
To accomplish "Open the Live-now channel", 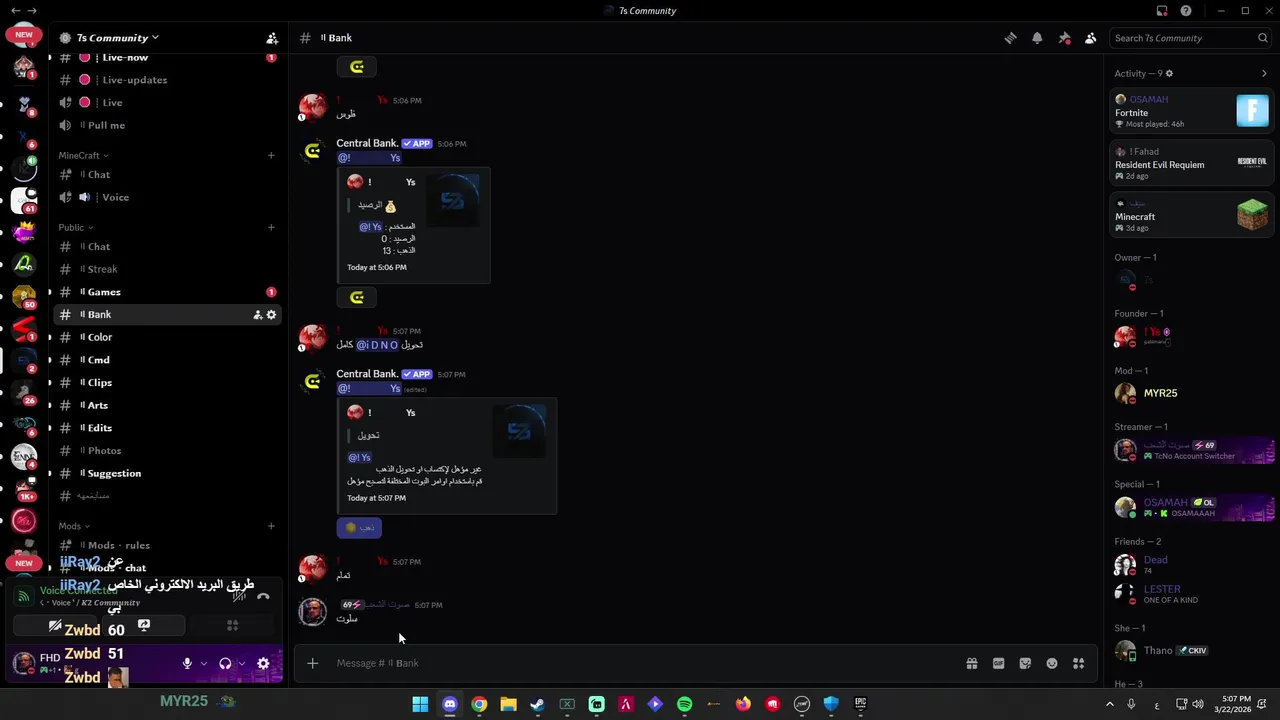I will point(167,57).
